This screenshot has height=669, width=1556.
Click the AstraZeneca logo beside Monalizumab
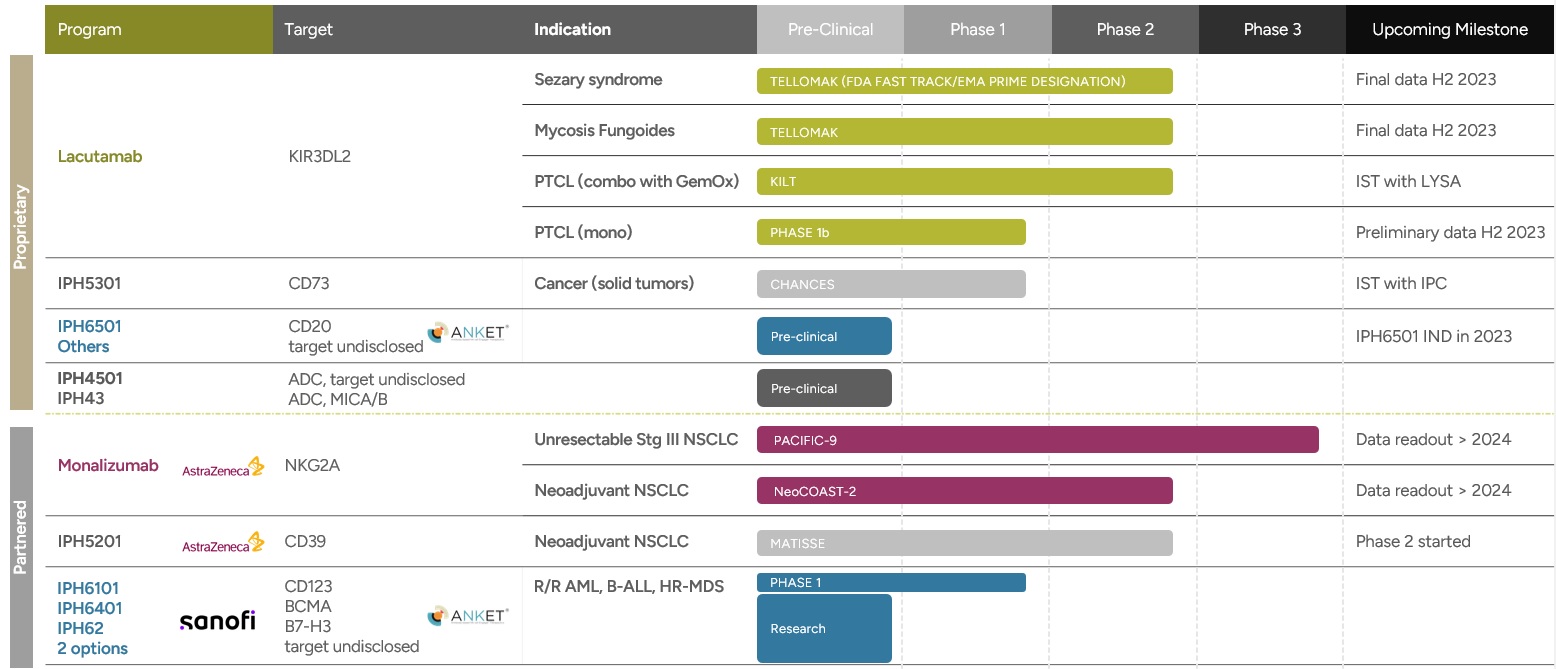click(x=223, y=467)
